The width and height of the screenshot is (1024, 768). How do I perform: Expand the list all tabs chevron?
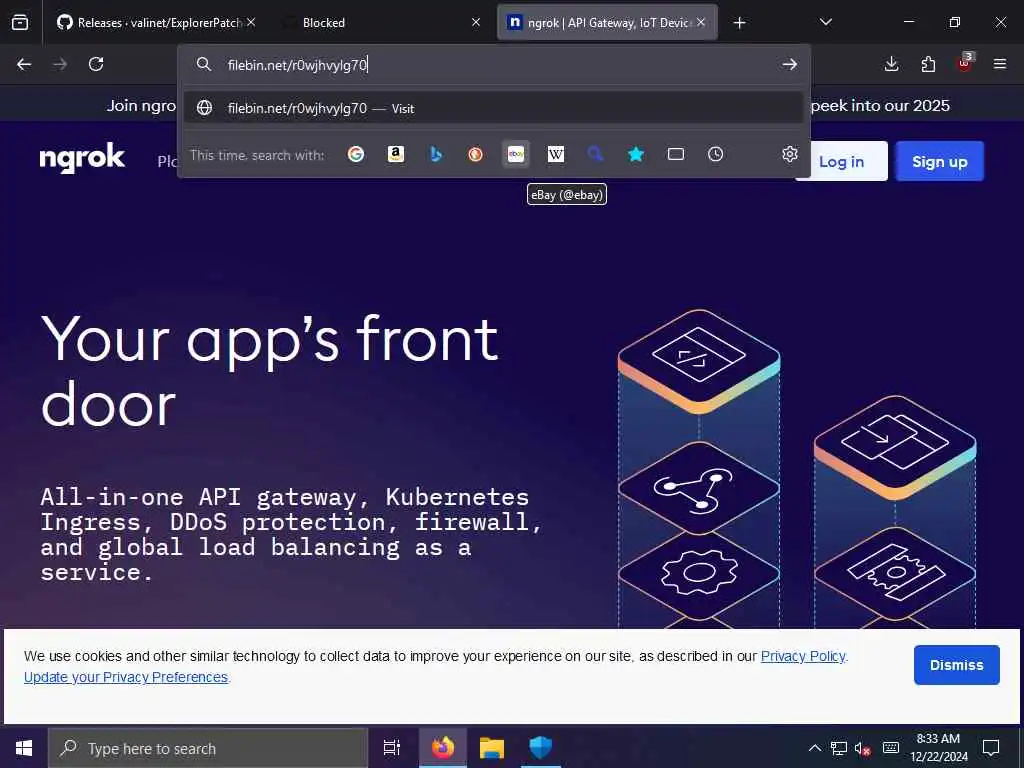(825, 22)
